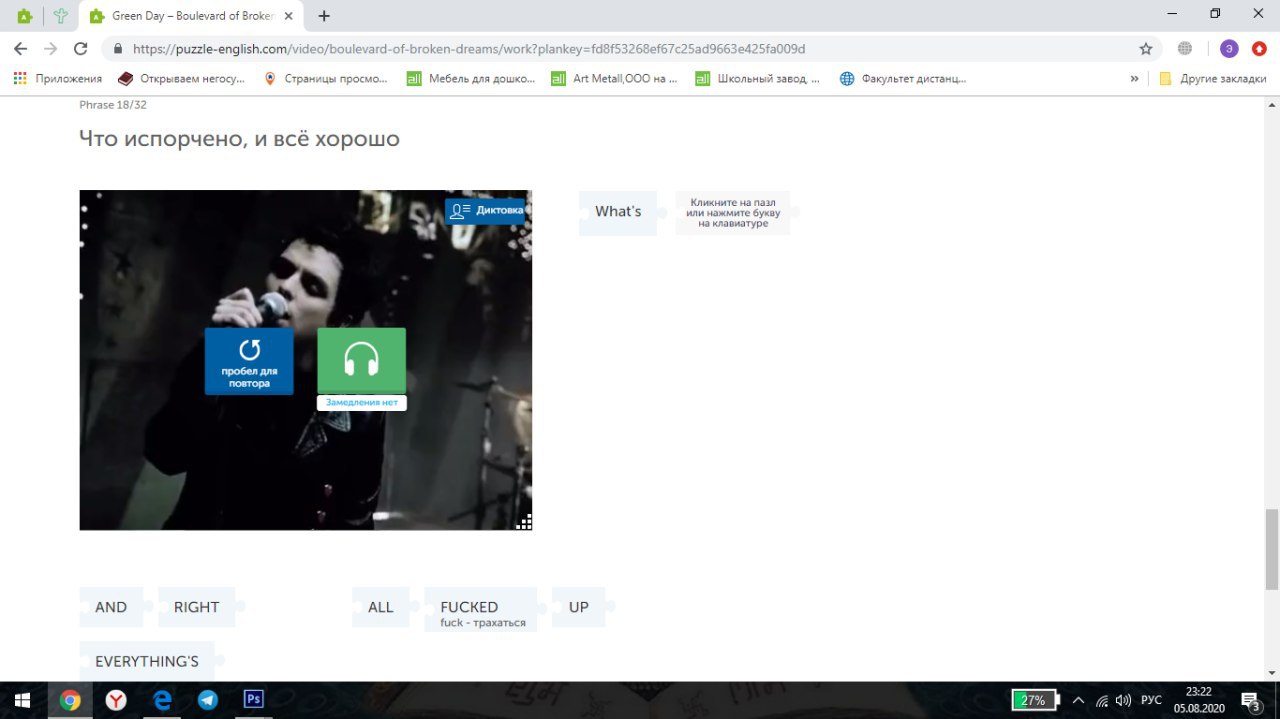Open Приложения apps bookmark
The height and width of the screenshot is (719, 1280).
[58, 78]
